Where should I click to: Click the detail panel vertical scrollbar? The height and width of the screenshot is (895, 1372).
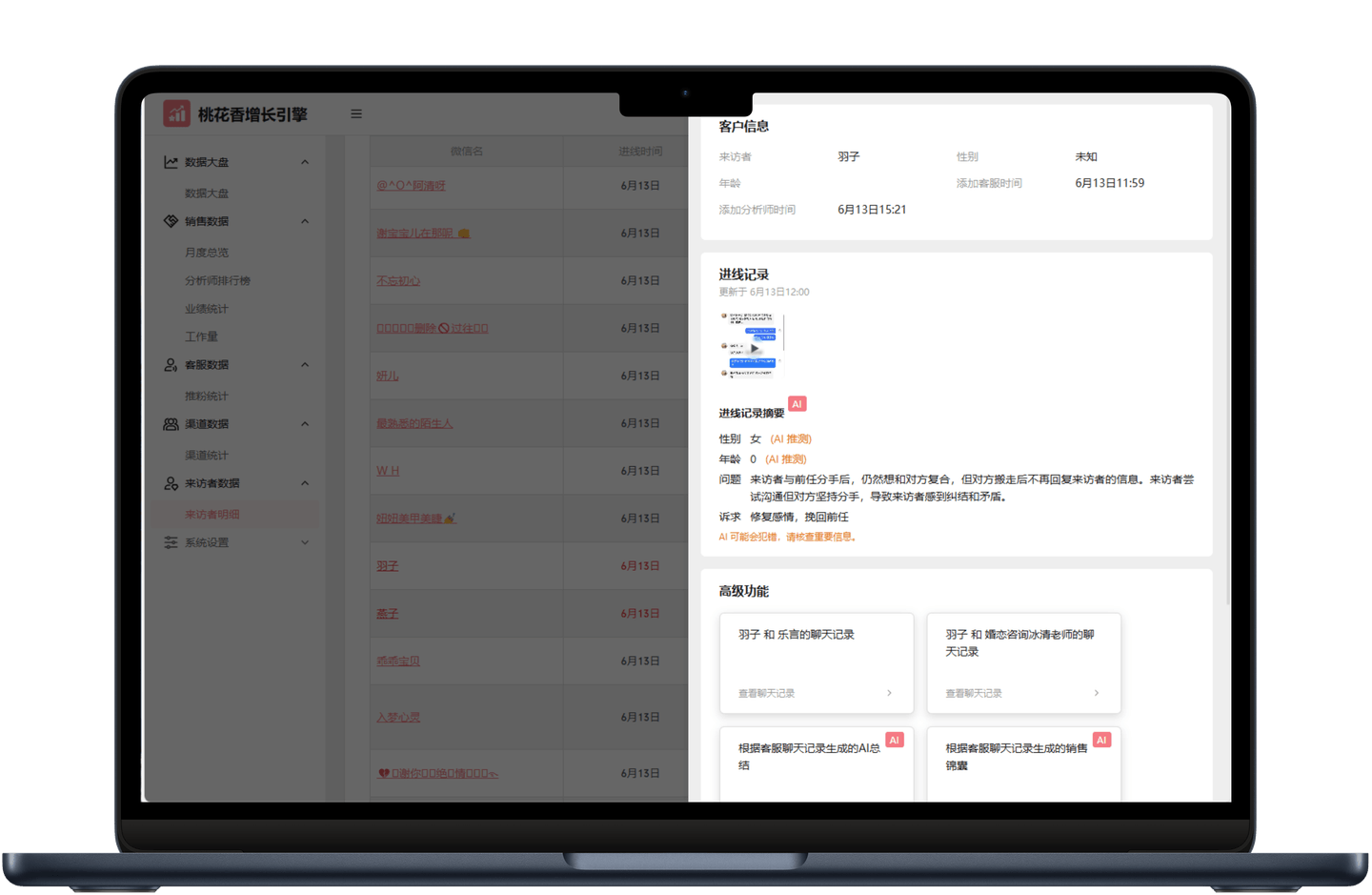[x=1228, y=353]
